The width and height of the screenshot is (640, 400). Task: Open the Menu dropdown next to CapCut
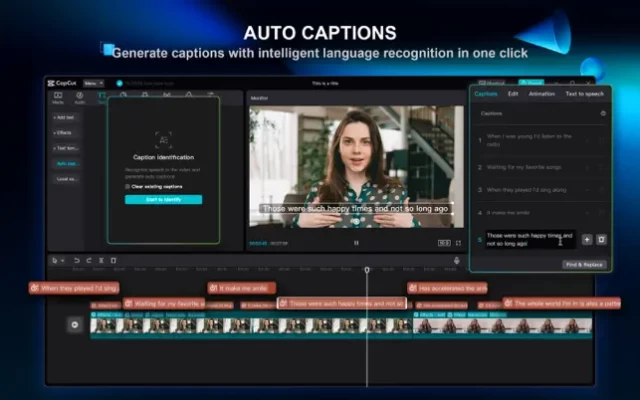tap(93, 83)
